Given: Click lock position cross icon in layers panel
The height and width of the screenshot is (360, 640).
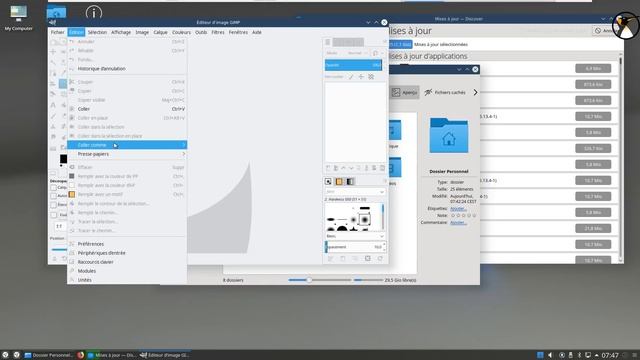Looking at the screenshot, I should click(361, 77).
